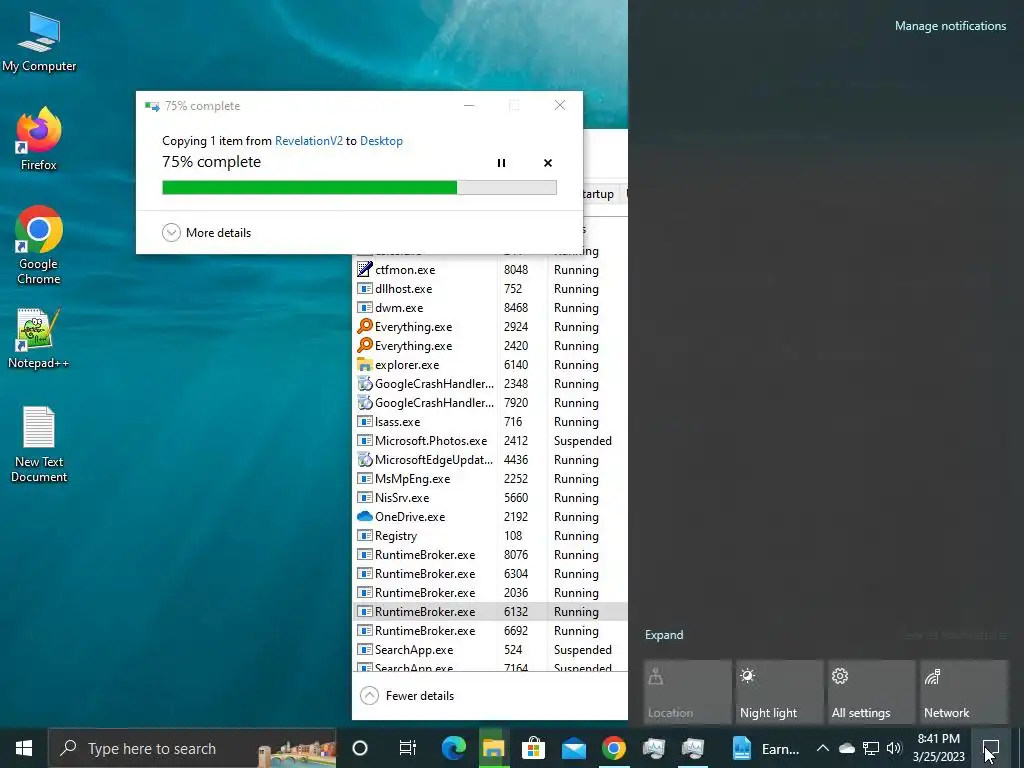Screen dimensions: 1024x768
Task: Select SearchApp.exe with PID 524
Action: 490,650
